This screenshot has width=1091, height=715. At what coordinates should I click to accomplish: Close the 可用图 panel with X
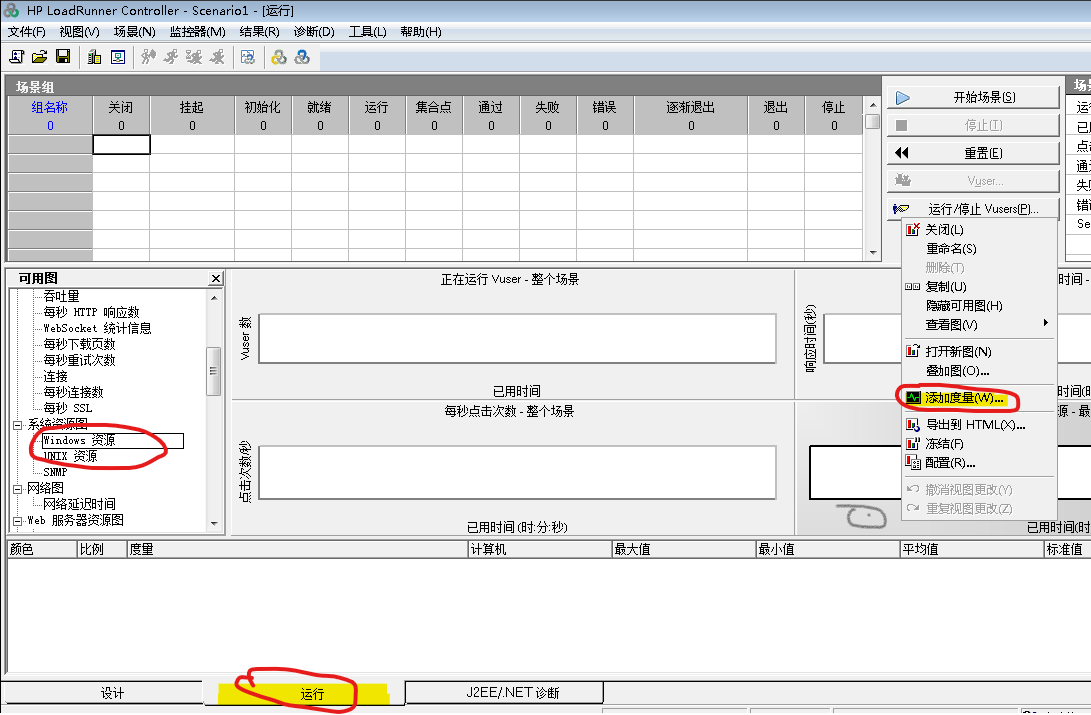215,279
